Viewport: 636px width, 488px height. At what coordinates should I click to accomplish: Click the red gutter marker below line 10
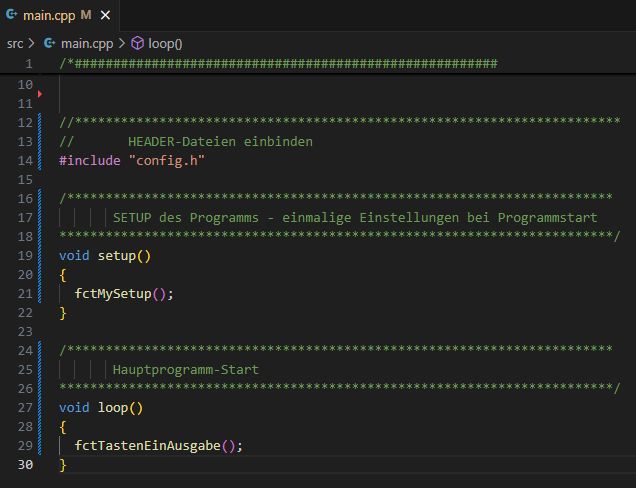point(40,94)
